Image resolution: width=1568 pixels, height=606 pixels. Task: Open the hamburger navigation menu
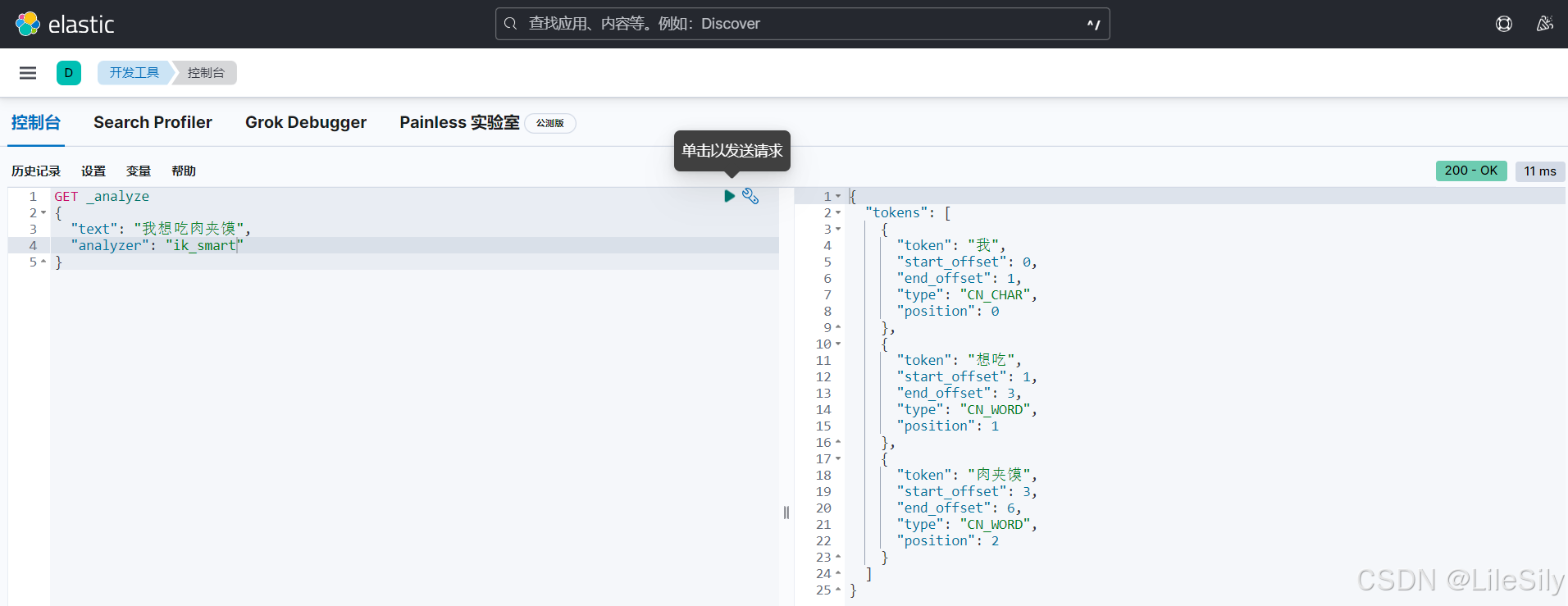pos(28,73)
